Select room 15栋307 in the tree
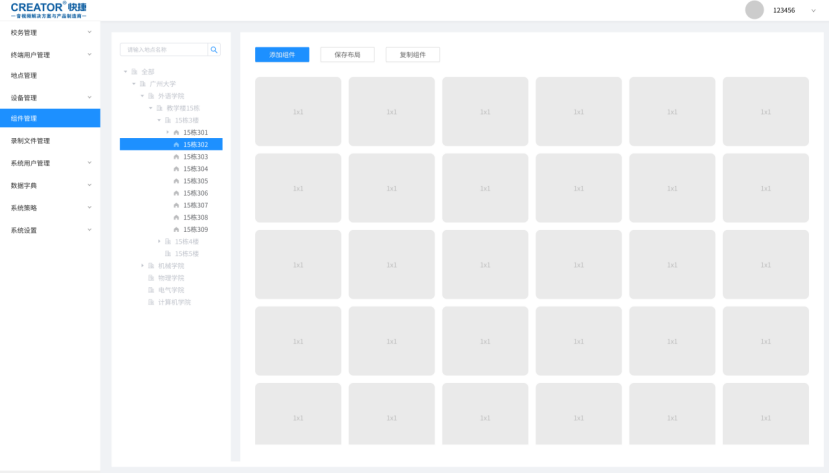This screenshot has height=473, width=829. click(195, 205)
